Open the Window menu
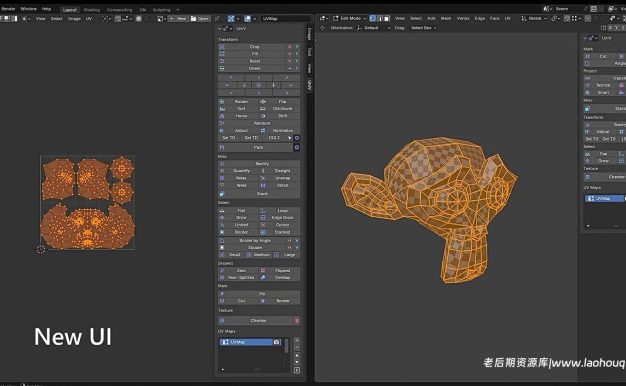 (28, 9)
